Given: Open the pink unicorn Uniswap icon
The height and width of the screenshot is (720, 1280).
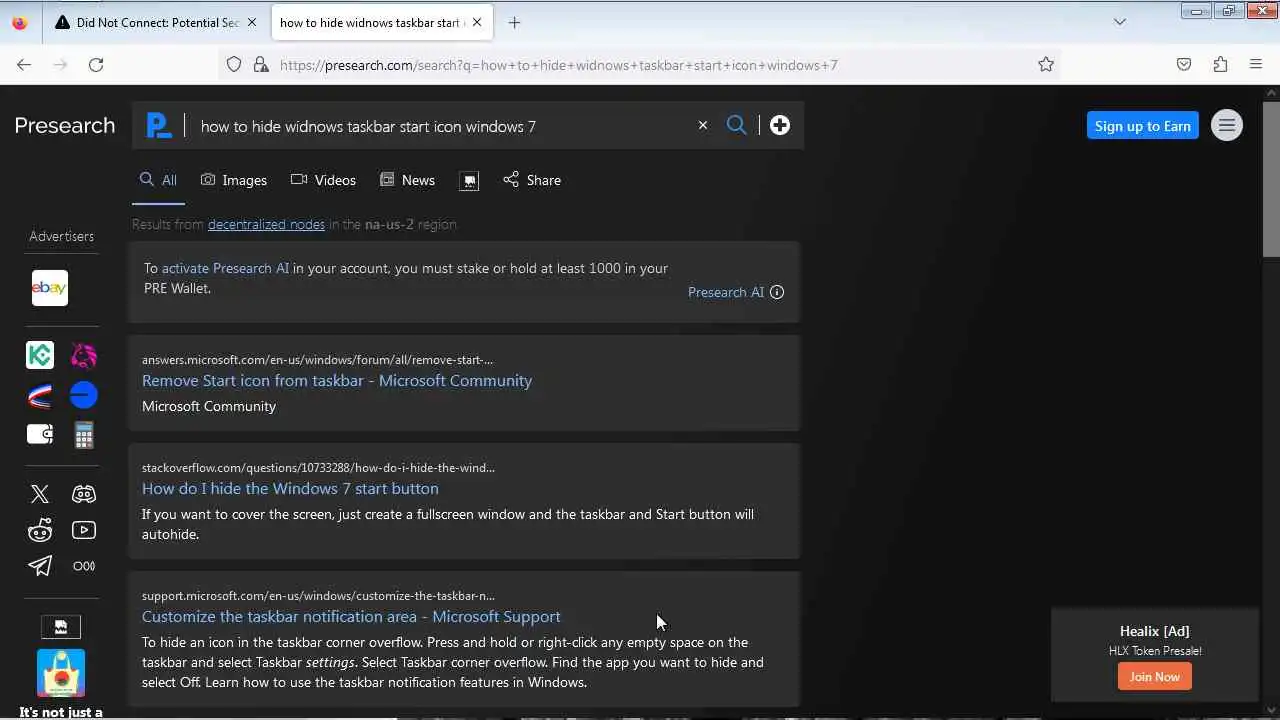Looking at the screenshot, I should pyautogui.click(x=84, y=355).
